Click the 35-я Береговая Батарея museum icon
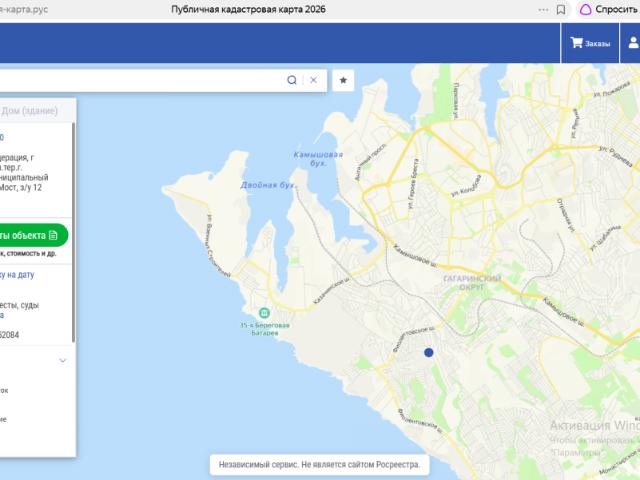 pyautogui.click(x=264, y=313)
